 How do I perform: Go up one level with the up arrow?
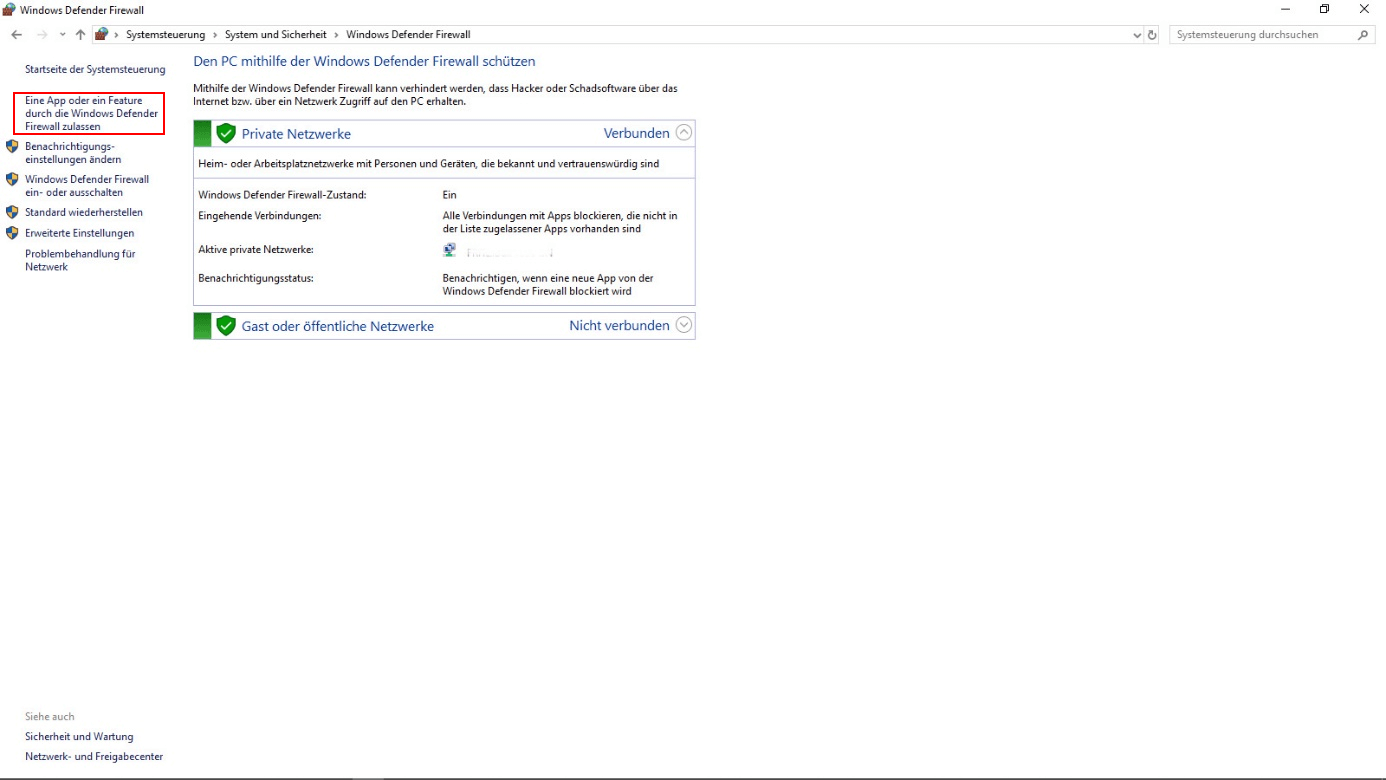pos(80,34)
